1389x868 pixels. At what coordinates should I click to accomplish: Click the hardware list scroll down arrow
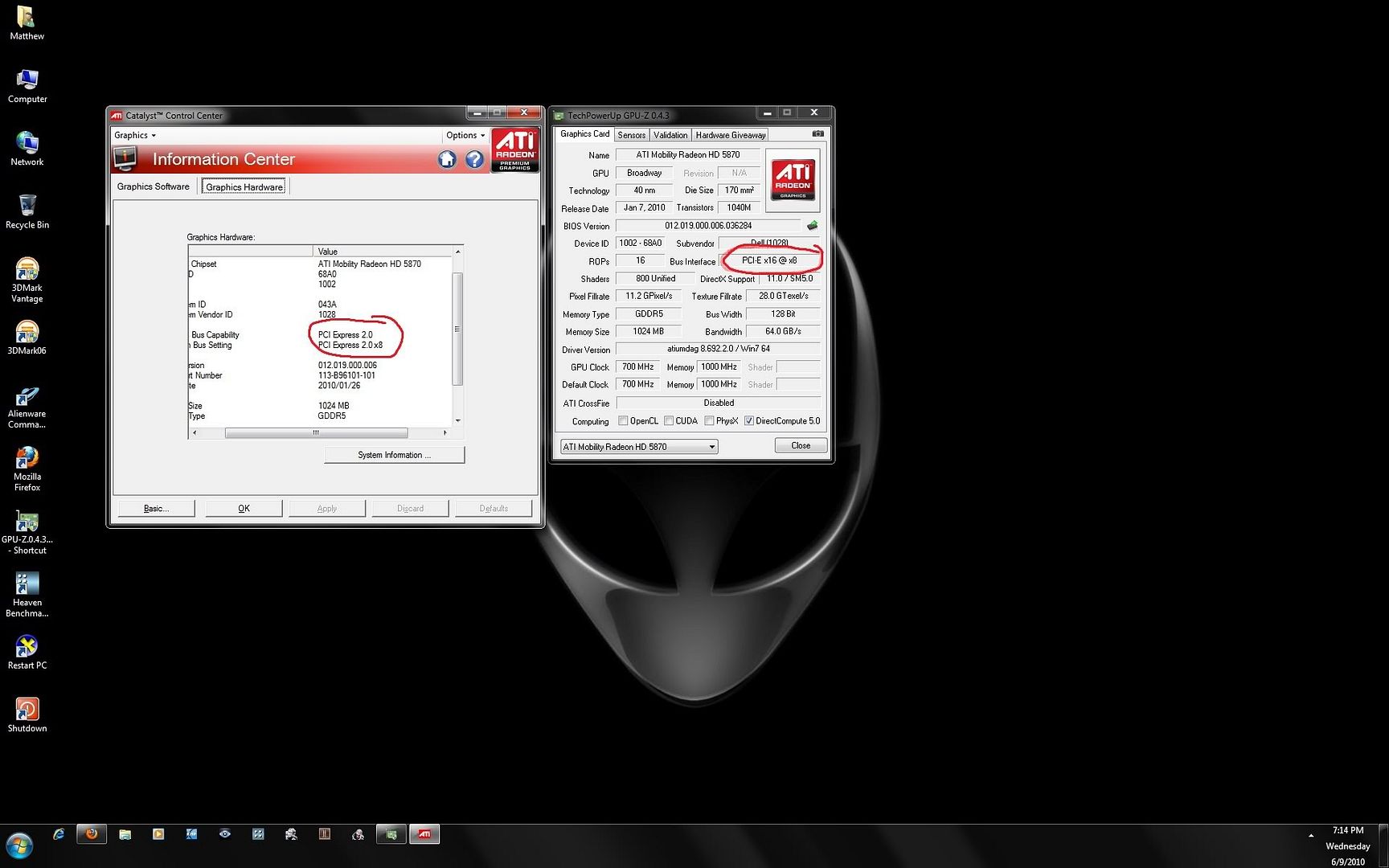[457, 420]
